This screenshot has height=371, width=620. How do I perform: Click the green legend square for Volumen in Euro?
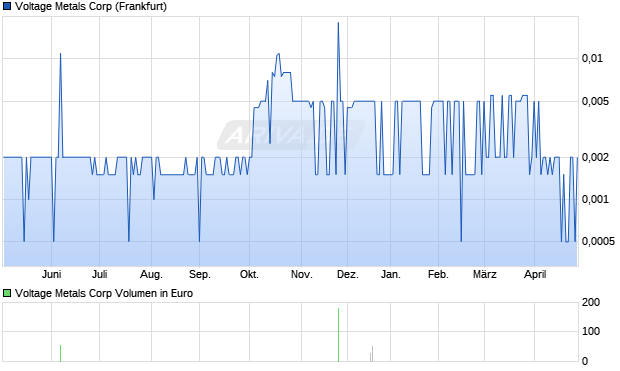7,293
